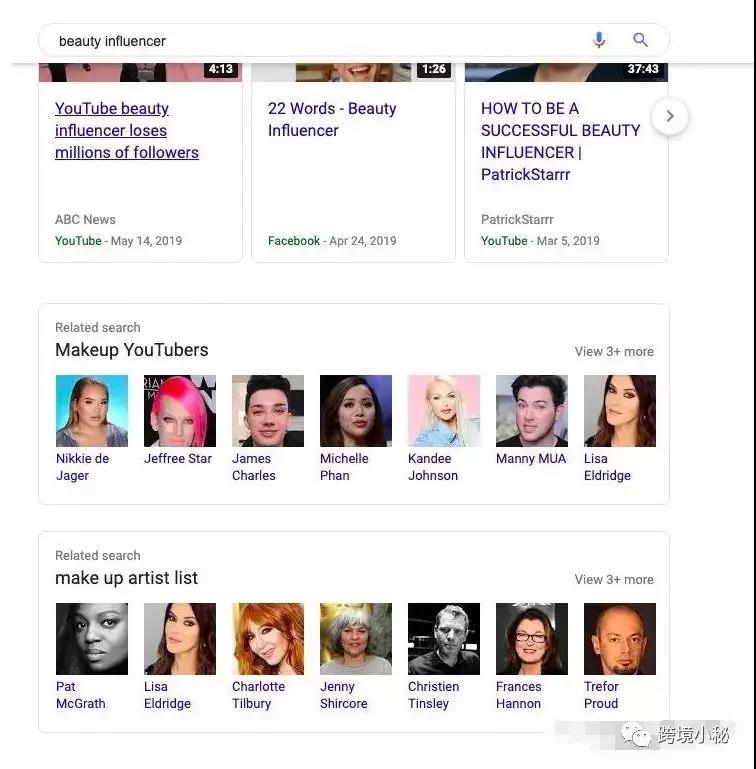This screenshot has height=769, width=756.
Task: Expand make up artist list View 3+ more
Action: tap(614, 579)
